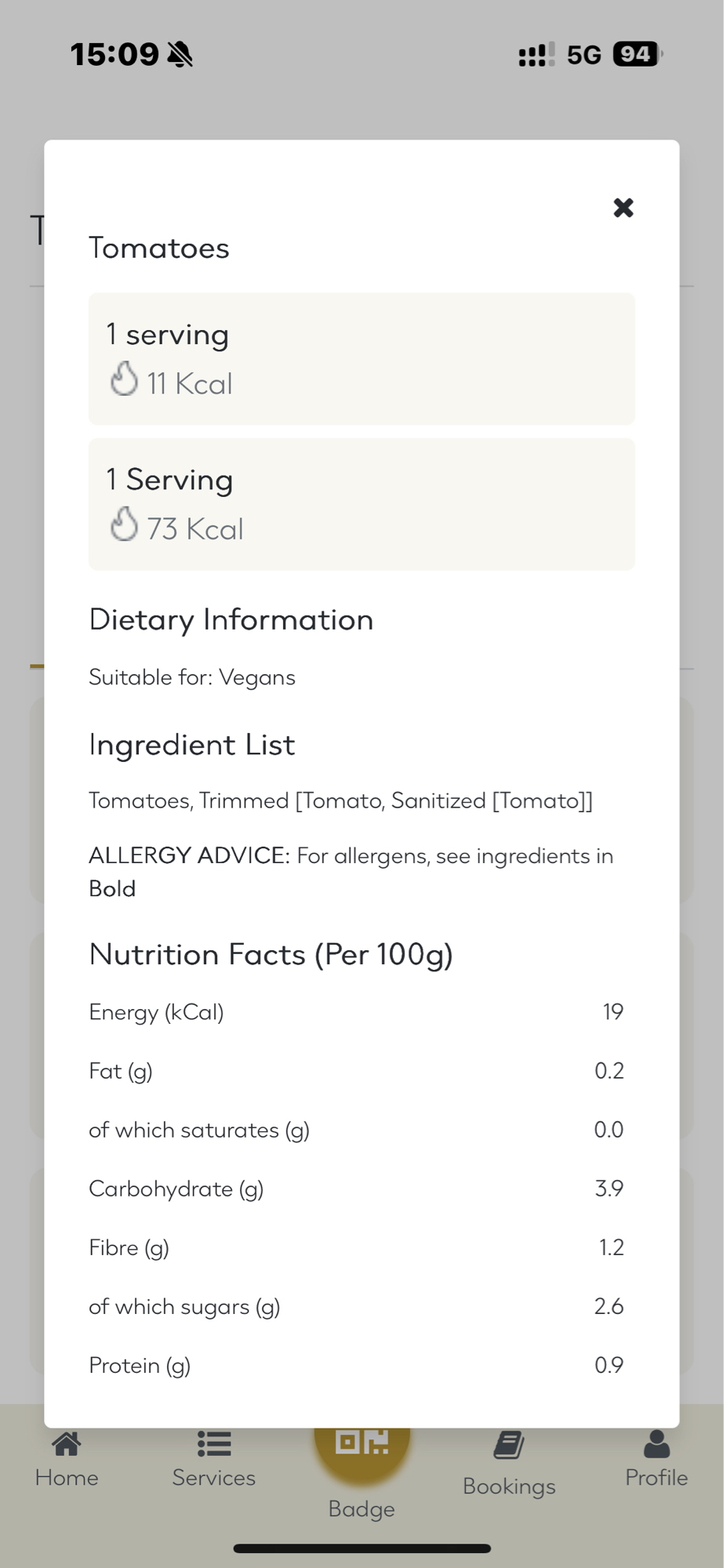Select the 11 Kcal serving card
This screenshot has height=1568, width=724.
click(x=362, y=358)
